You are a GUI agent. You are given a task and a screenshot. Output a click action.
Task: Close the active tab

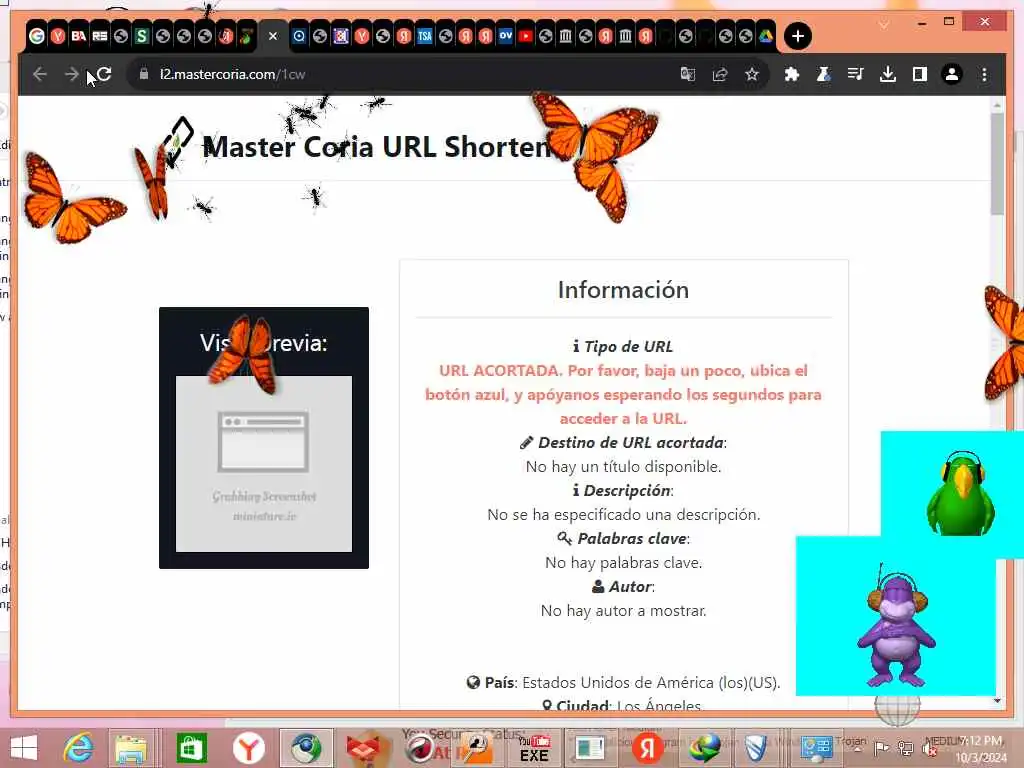(x=273, y=36)
